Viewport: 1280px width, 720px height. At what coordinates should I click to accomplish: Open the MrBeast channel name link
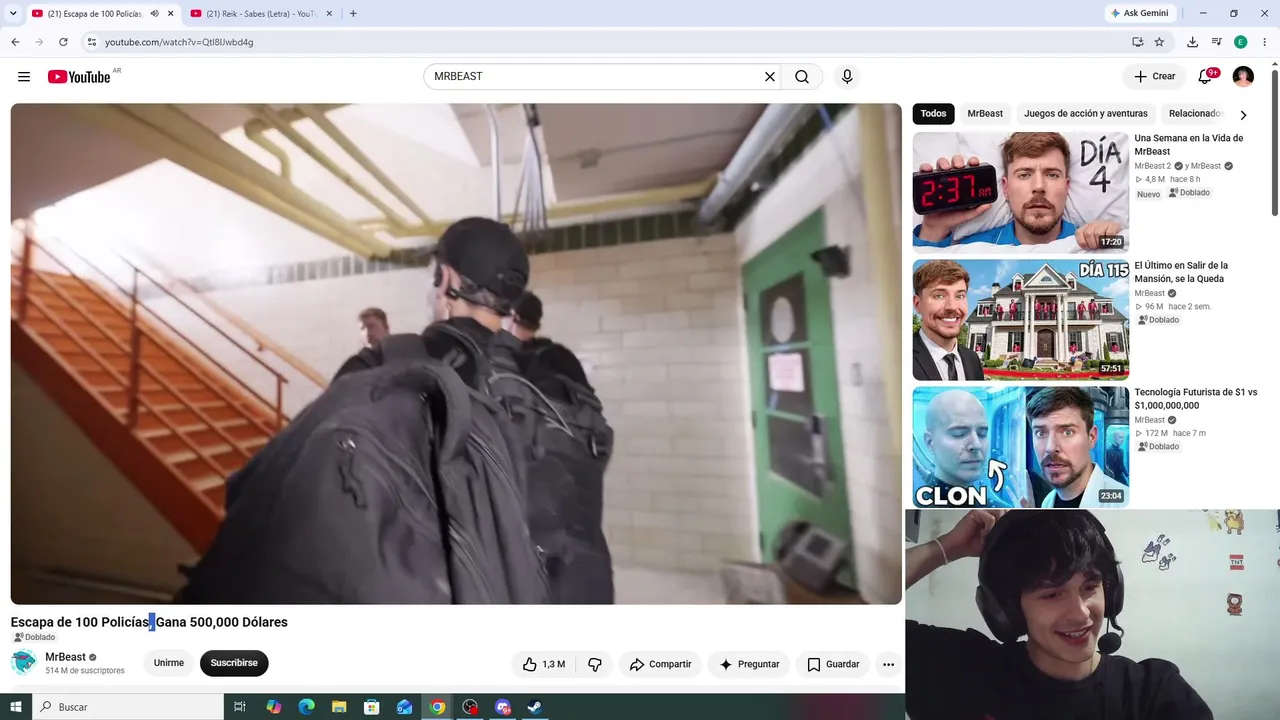pyautogui.click(x=65, y=657)
